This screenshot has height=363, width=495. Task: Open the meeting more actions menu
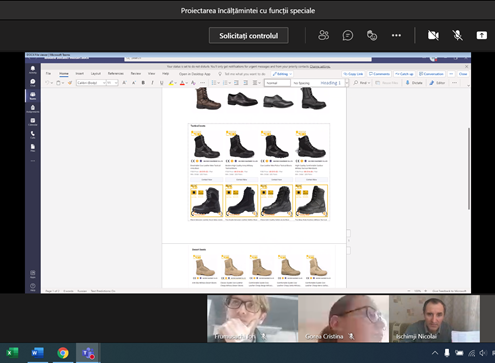point(396,35)
